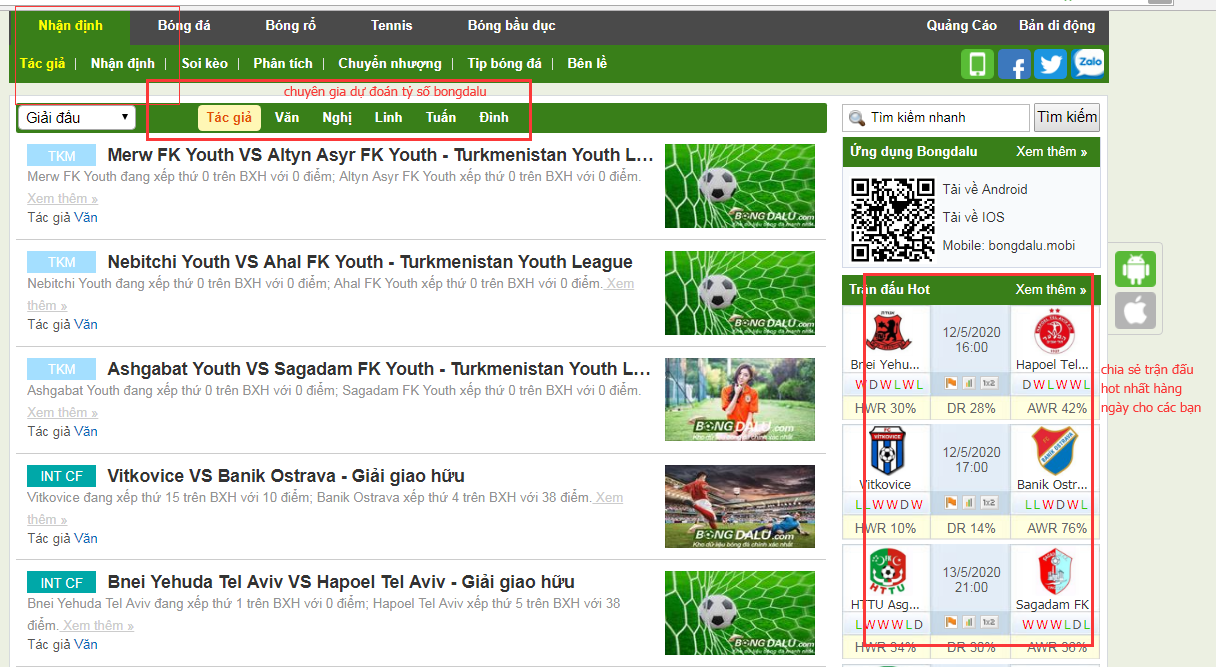
Task: Click the Twitter bird icon
Action: 1050,64
